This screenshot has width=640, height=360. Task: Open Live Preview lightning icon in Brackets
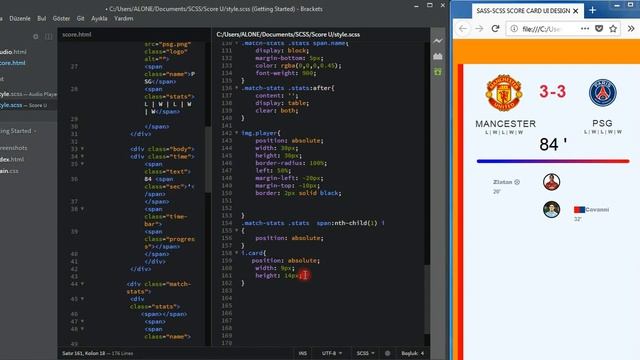click(x=438, y=41)
